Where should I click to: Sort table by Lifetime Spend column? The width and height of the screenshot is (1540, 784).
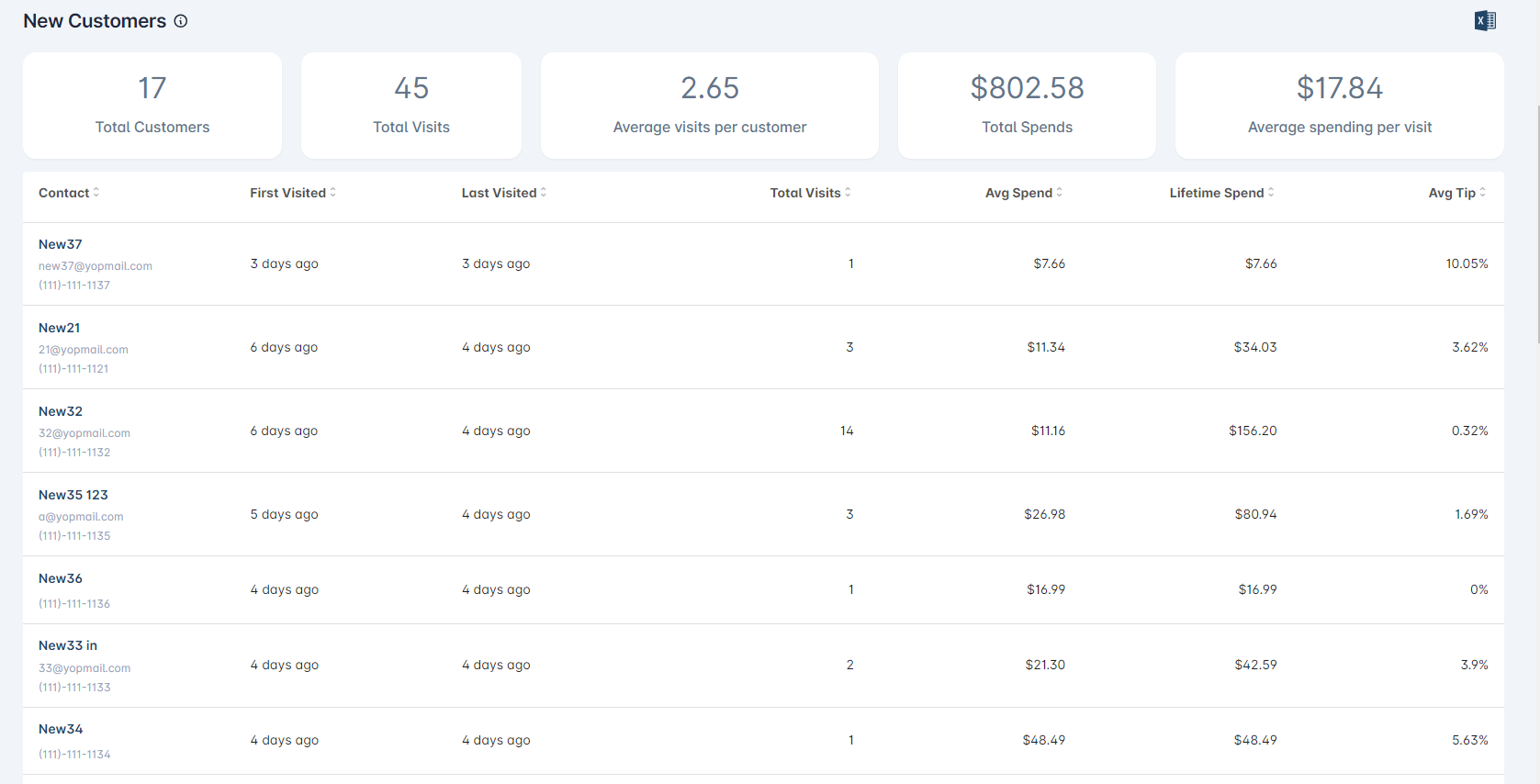pos(1221,193)
